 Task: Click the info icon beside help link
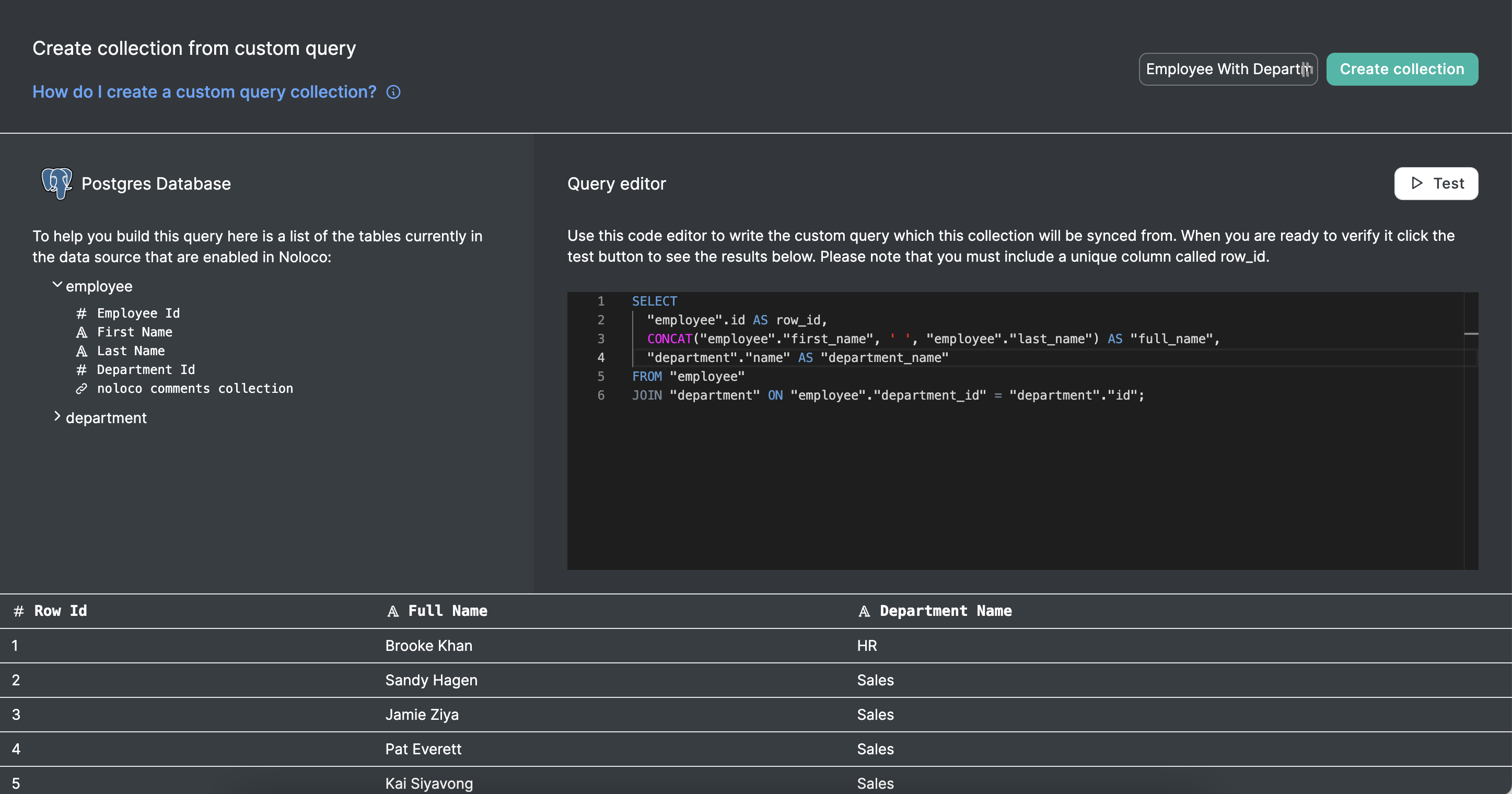coord(393,92)
